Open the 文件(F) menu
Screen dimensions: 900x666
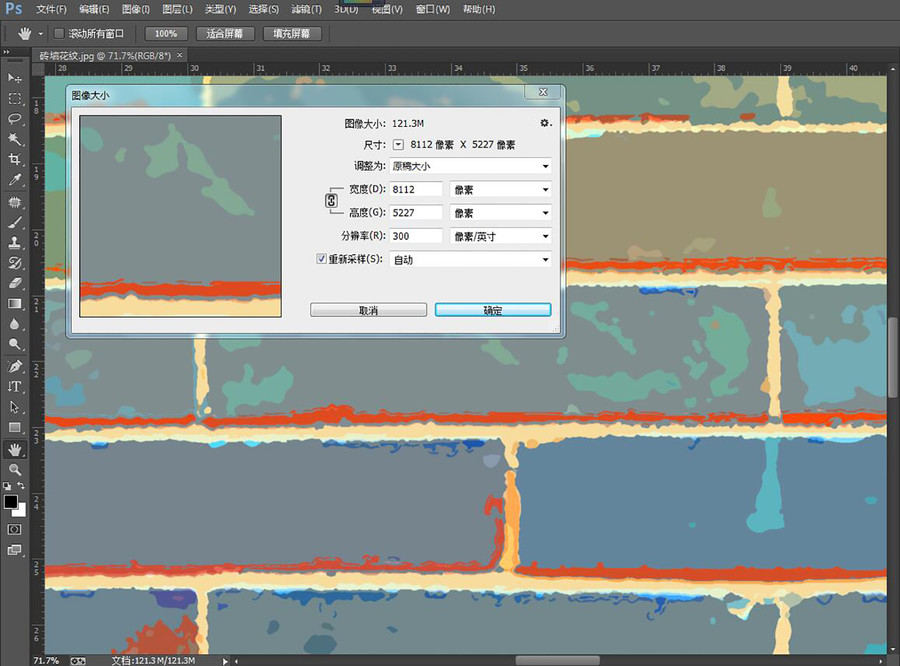[x=51, y=9]
